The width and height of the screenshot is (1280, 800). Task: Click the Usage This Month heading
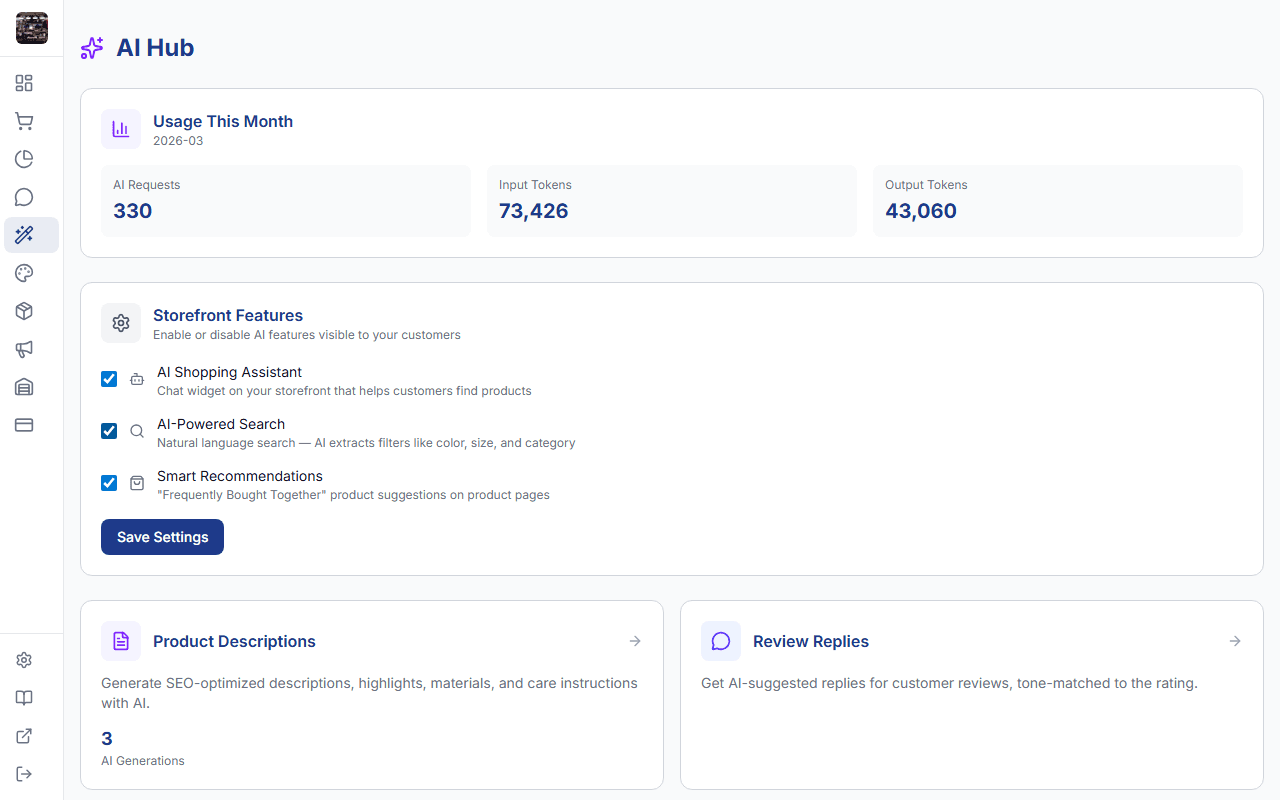[223, 122]
